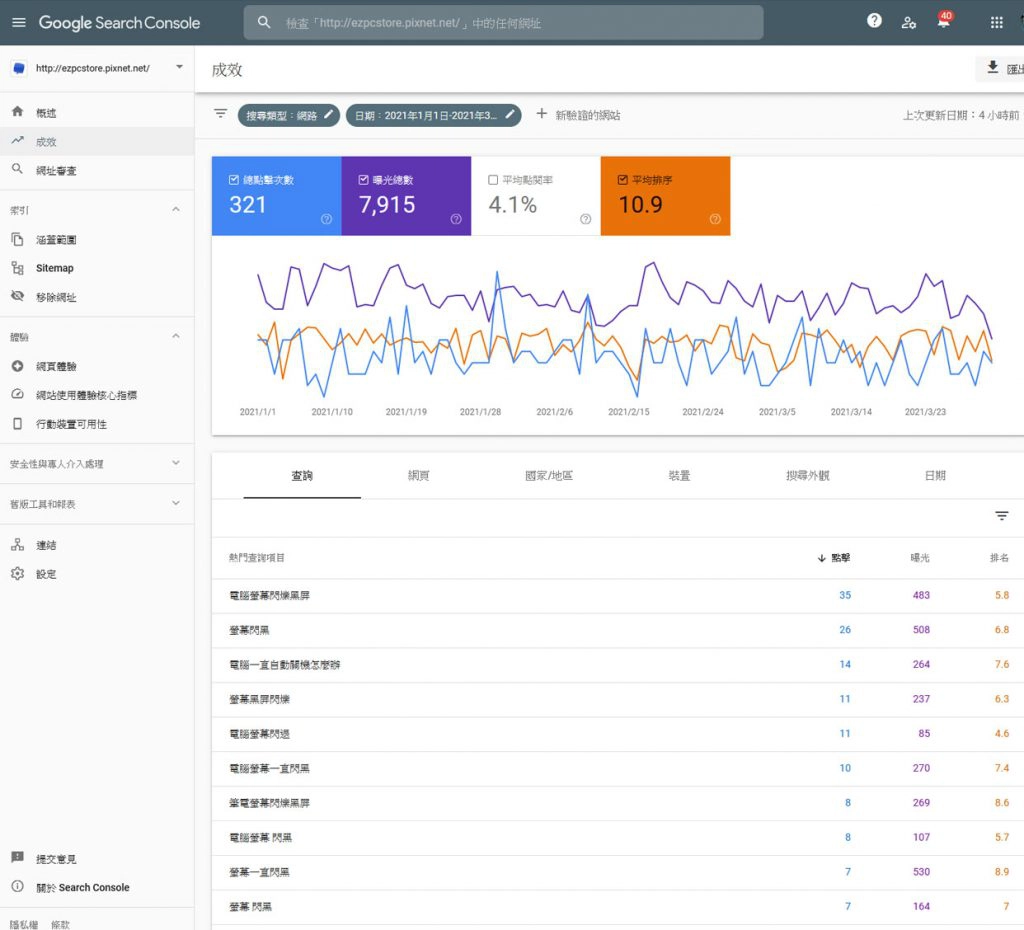Open the table filter icon above rankings
Viewport: 1024px width, 930px height.
[1001, 516]
